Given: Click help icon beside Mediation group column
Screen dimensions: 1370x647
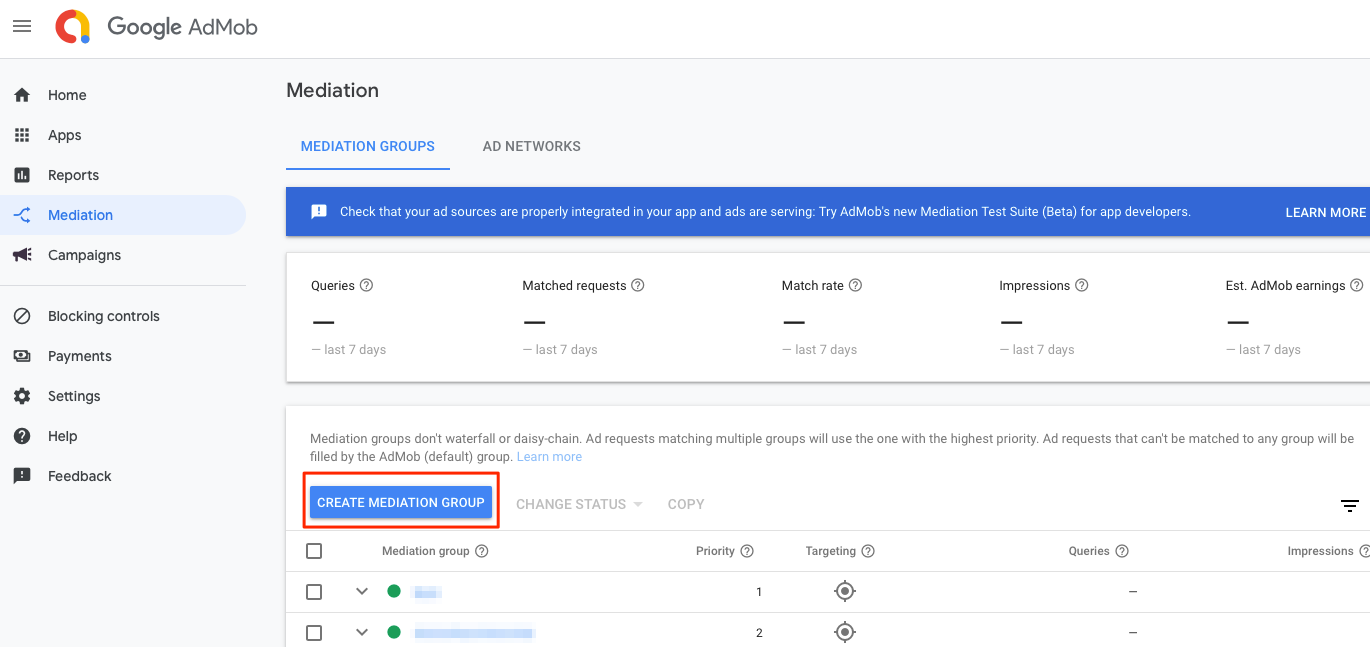Looking at the screenshot, I should [x=482, y=551].
